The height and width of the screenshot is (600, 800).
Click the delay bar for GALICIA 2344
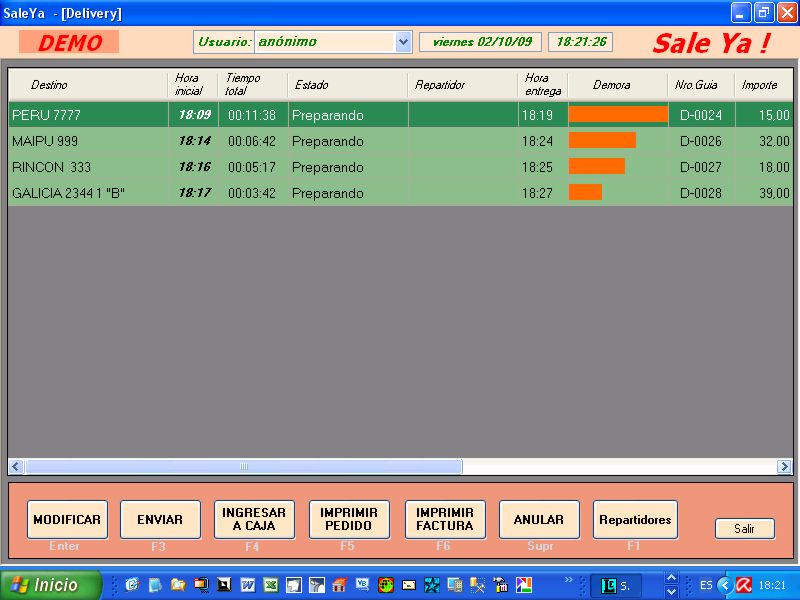(x=586, y=192)
